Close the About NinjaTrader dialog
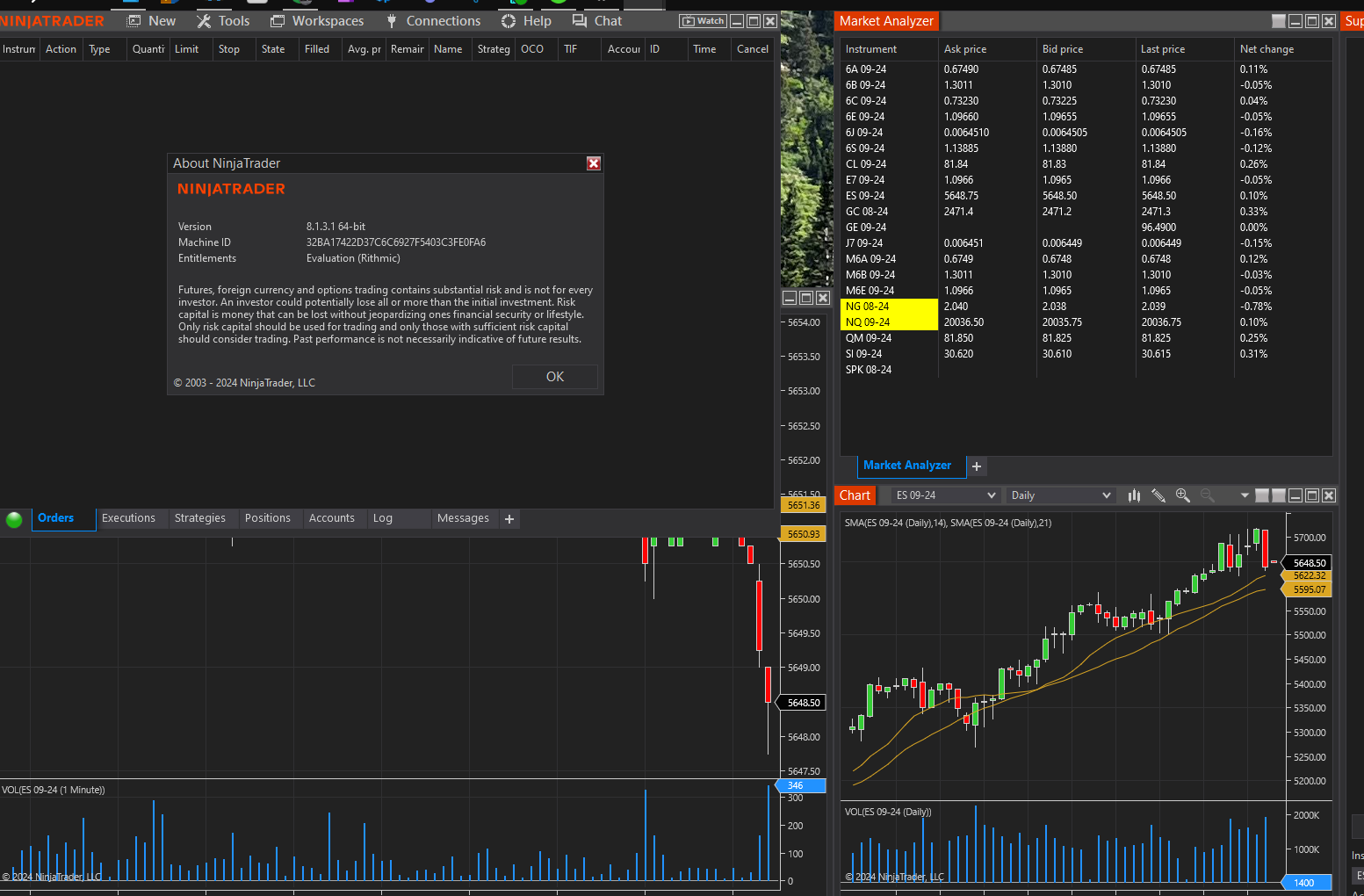Viewport: 1364px width, 896px height. (594, 163)
